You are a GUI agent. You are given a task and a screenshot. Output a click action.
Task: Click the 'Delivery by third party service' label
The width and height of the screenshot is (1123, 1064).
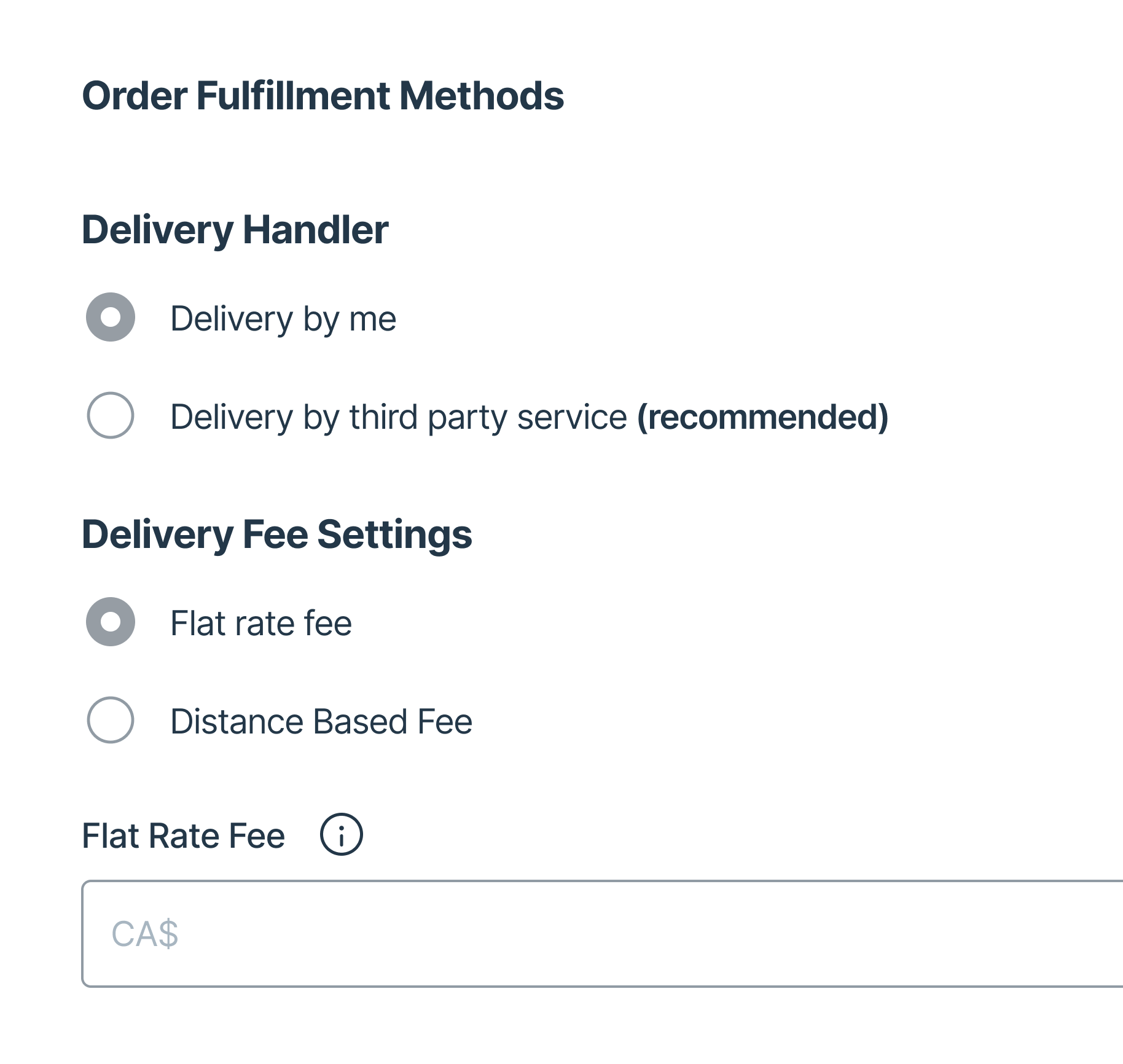coord(398,417)
